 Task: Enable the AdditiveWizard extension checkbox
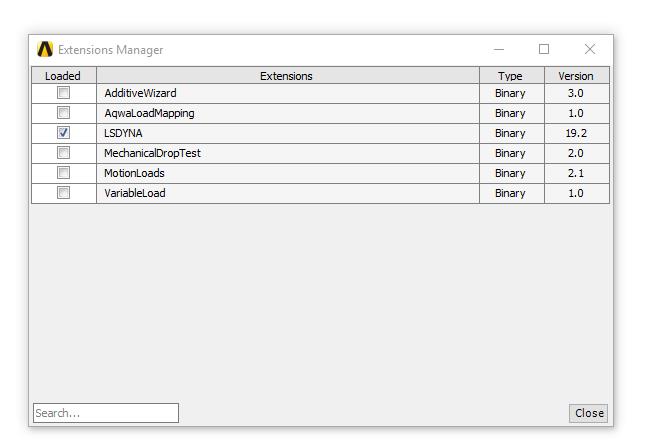64,93
